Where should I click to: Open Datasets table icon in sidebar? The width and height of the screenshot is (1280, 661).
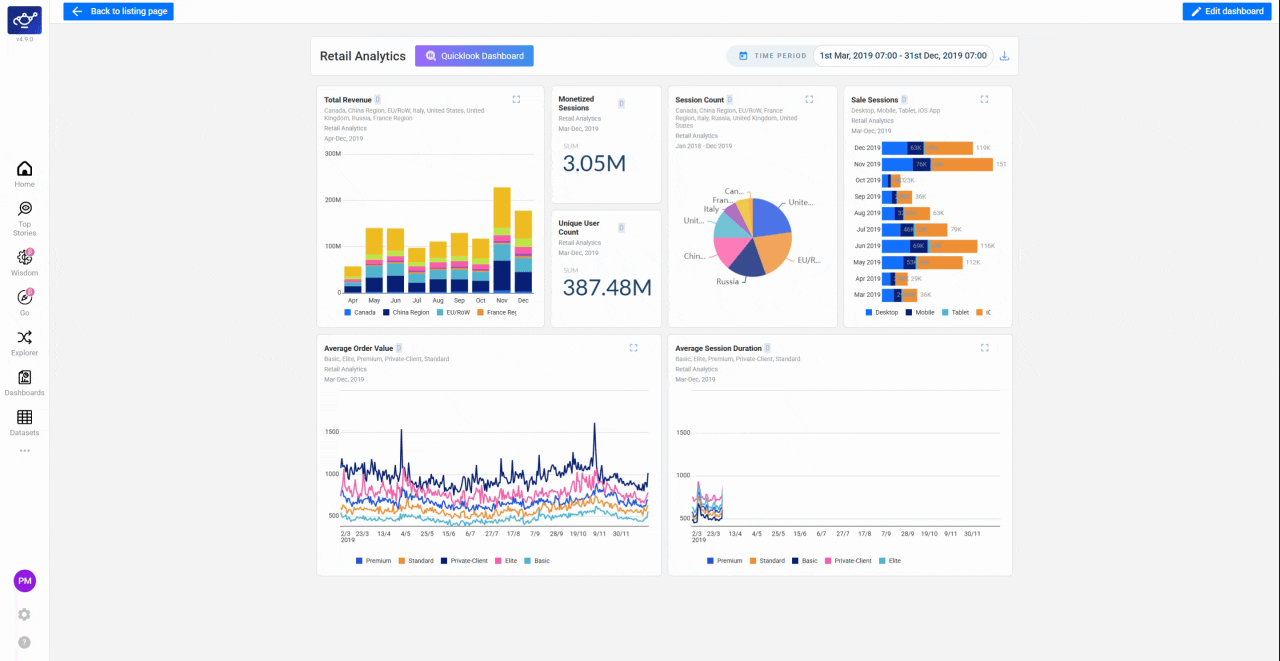pyautogui.click(x=24, y=417)
